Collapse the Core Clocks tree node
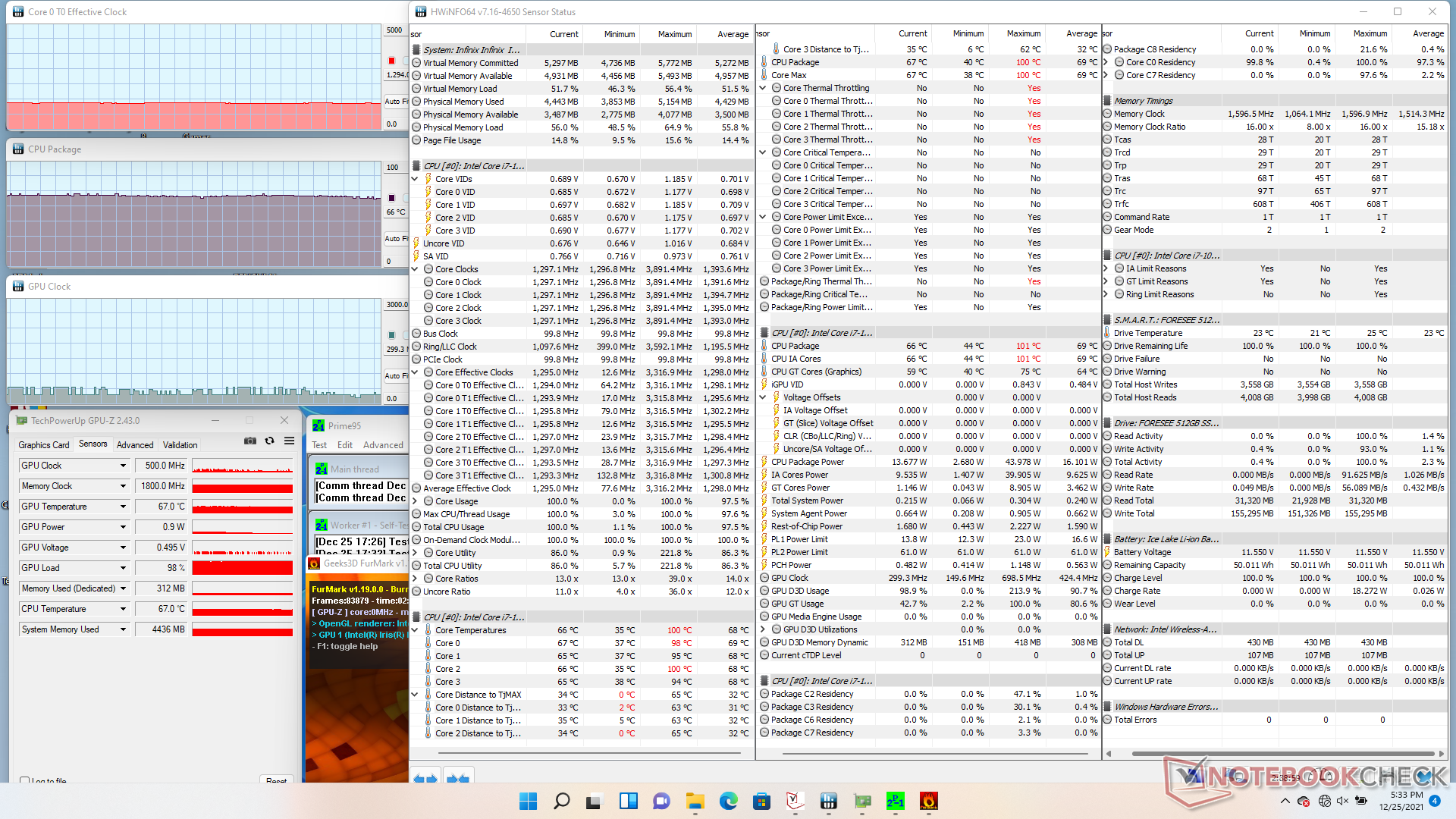1456x819 pixels. [415, 269]
